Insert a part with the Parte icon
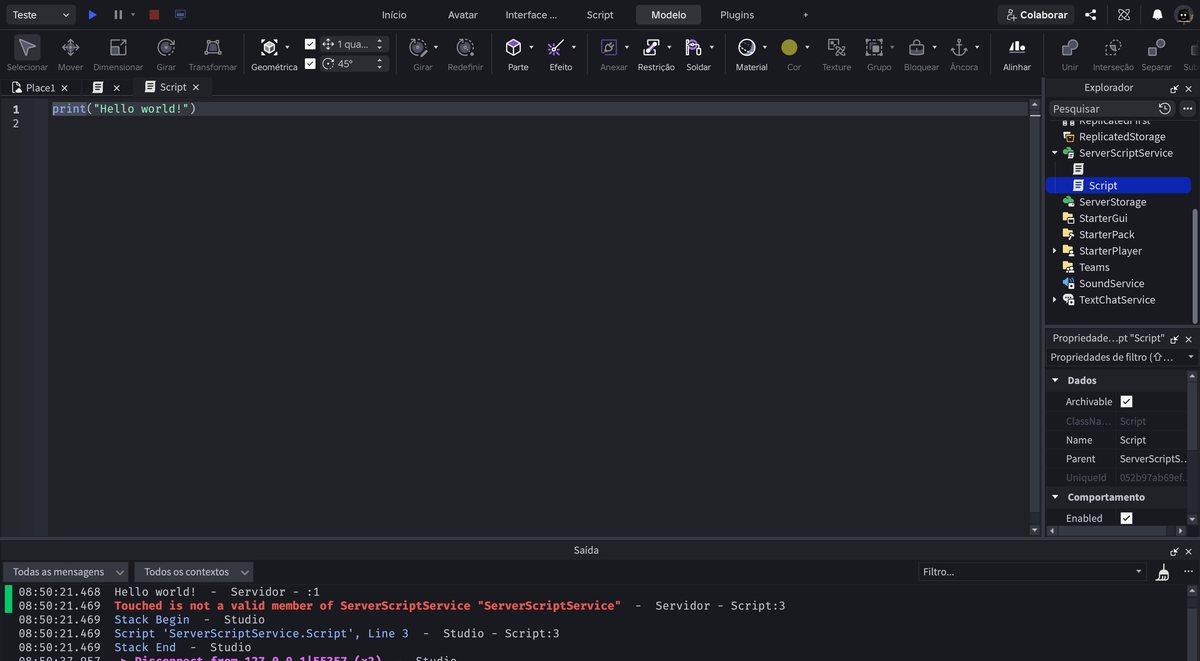This screenshot has height=661, width=1200. coord(513,47)
